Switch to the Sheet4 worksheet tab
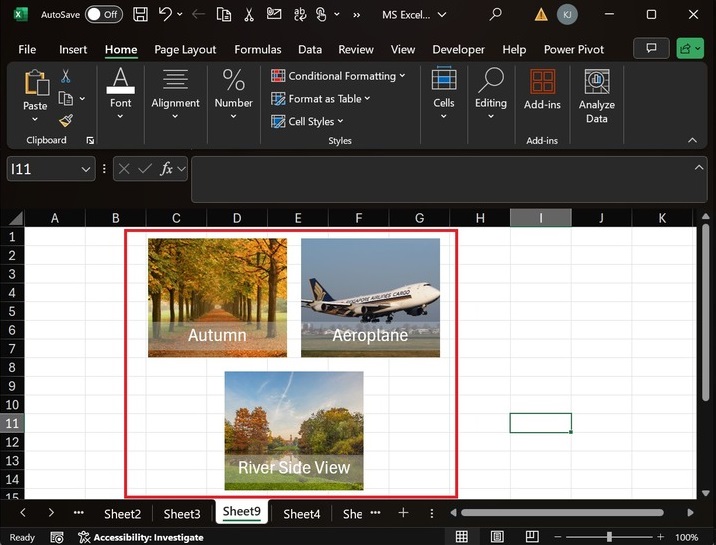The width and height of the screenshot is (716, 545). pyautogui.click(x=301, y=513)
